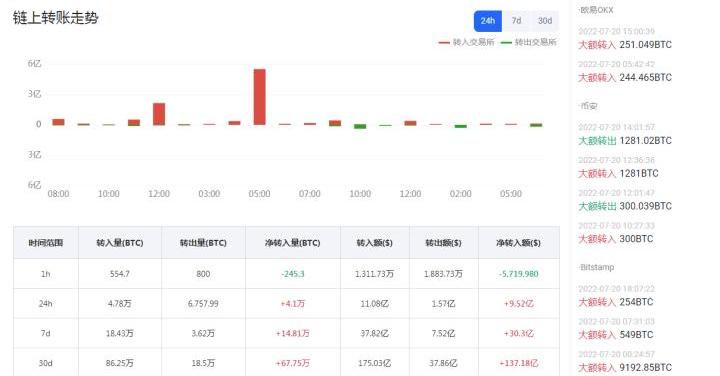Viewport: 720px width, 376px height.
Task: Click the +9.52亿 net inflow value
Action: (518, 303)
